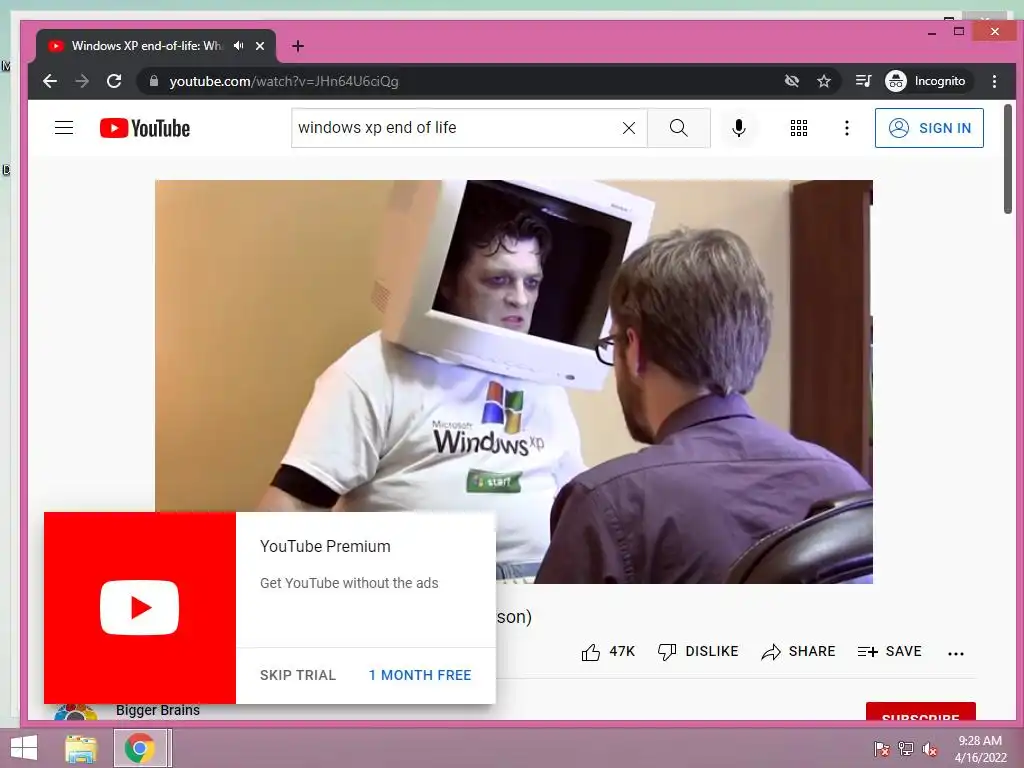This screenshot has width=1024, height=768.
Task: Save the video to a playlist
Action: 889,652
